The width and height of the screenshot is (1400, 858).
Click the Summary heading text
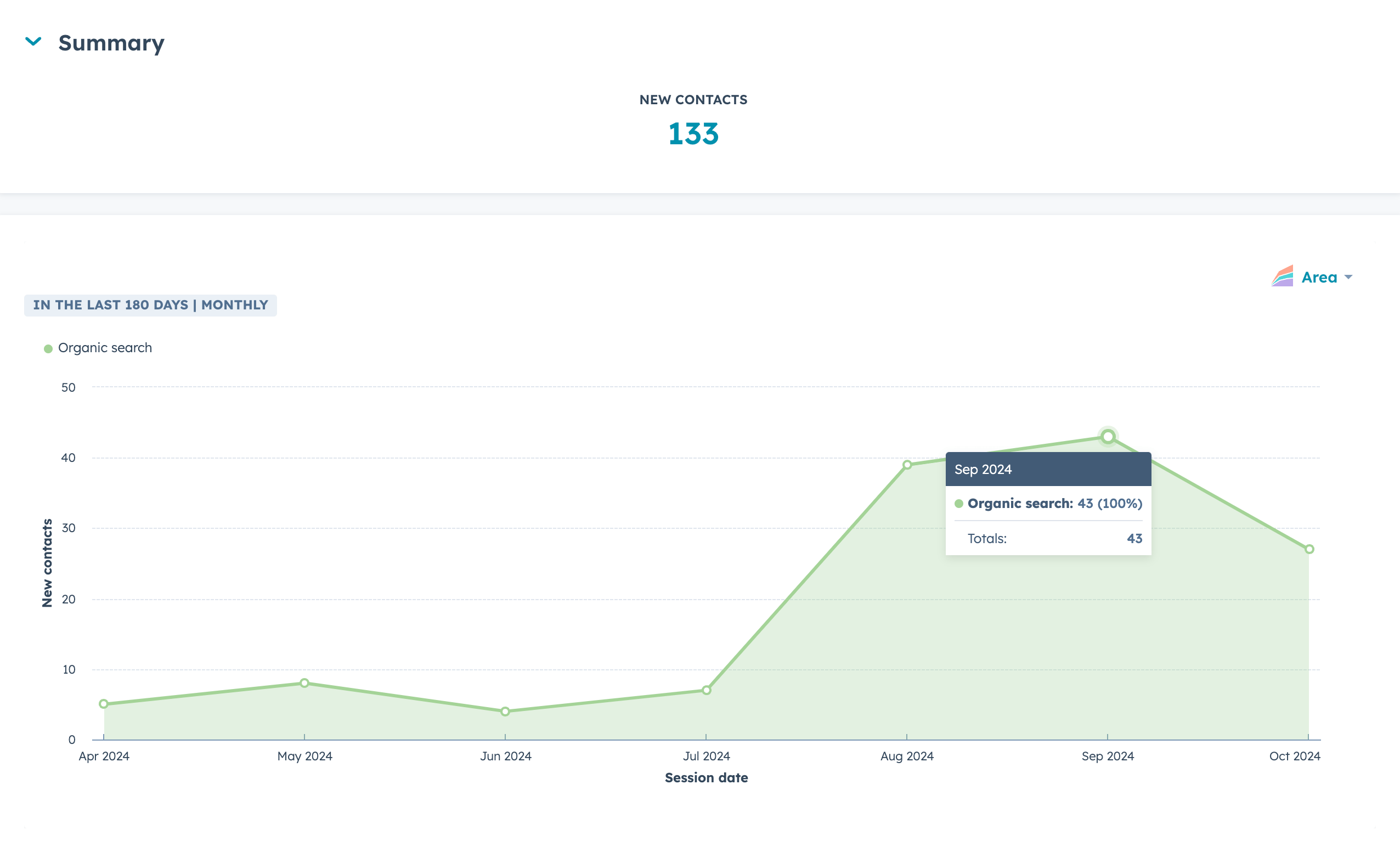111,43
